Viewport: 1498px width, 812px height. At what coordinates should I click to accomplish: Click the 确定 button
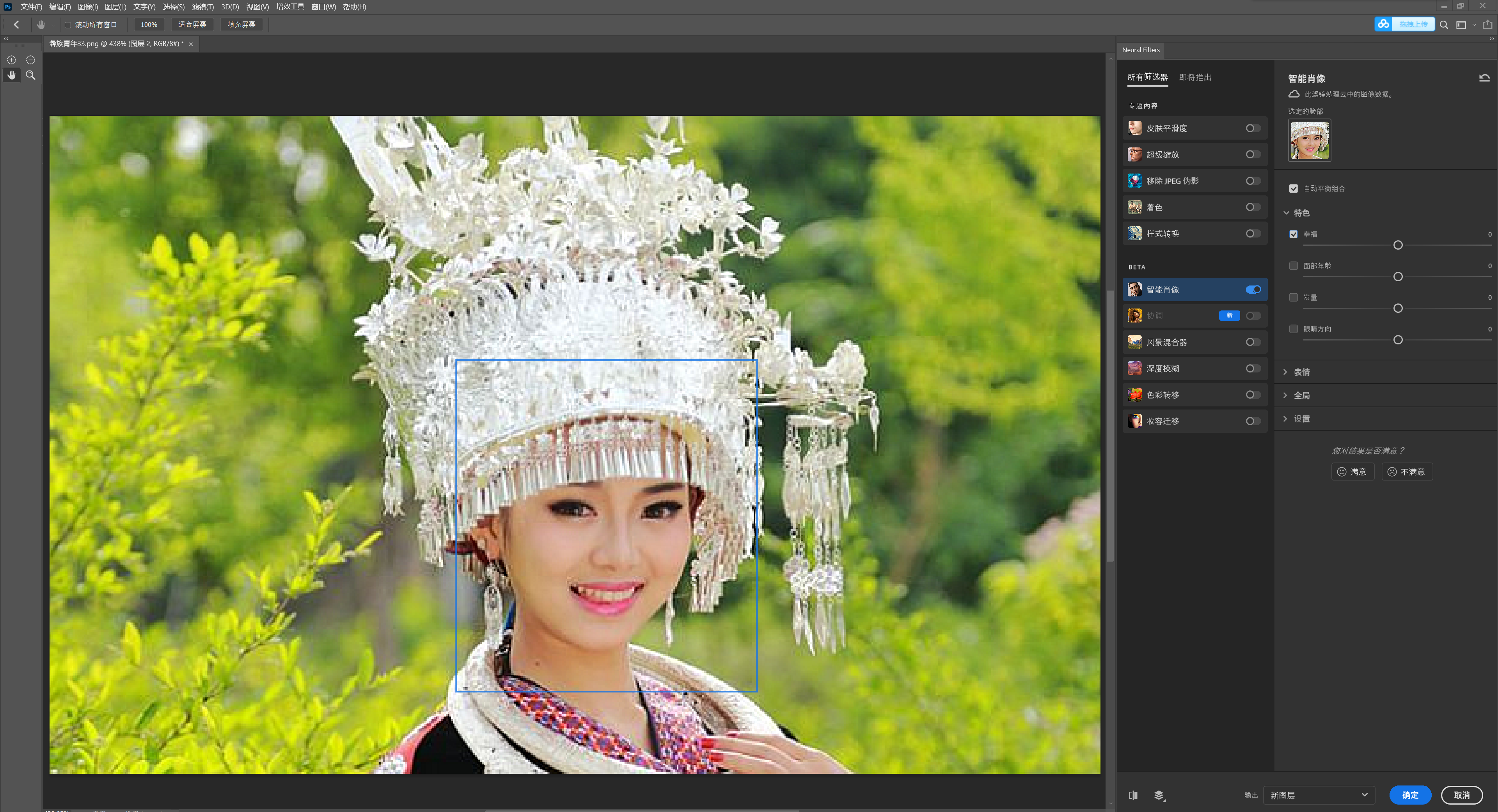[1410, 795]
